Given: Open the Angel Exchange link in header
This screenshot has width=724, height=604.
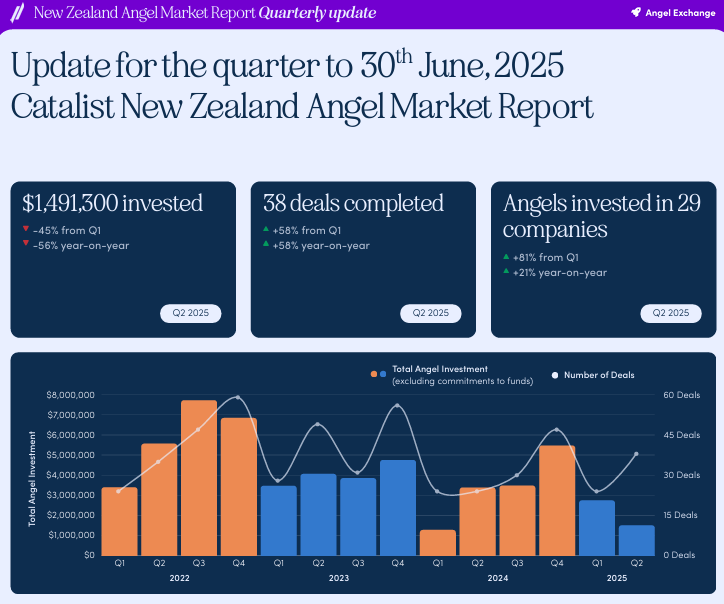Looking at the screenshot, I should (673, 12).
